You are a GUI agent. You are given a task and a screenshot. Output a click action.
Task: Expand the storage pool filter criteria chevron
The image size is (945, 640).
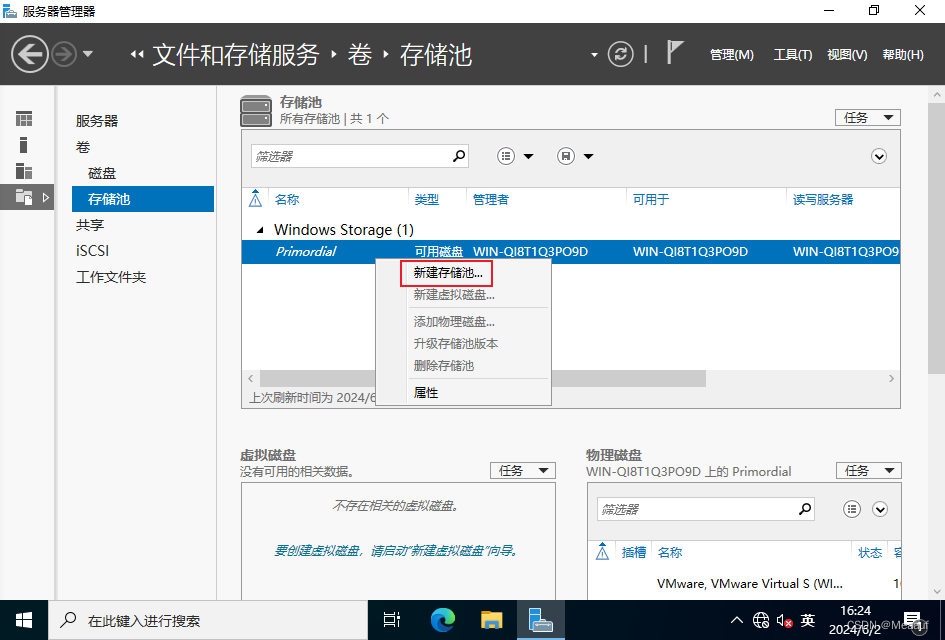(x=879, y=157)
